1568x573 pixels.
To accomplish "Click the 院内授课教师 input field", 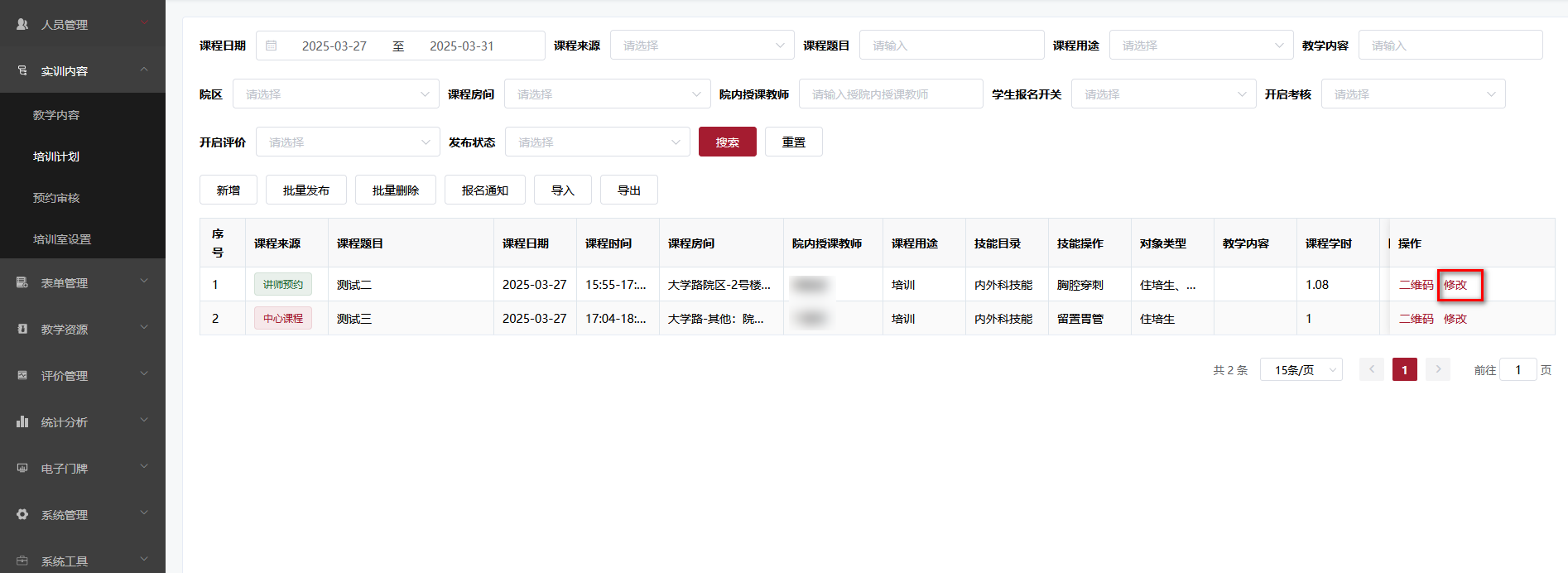I will click(891, 94).
